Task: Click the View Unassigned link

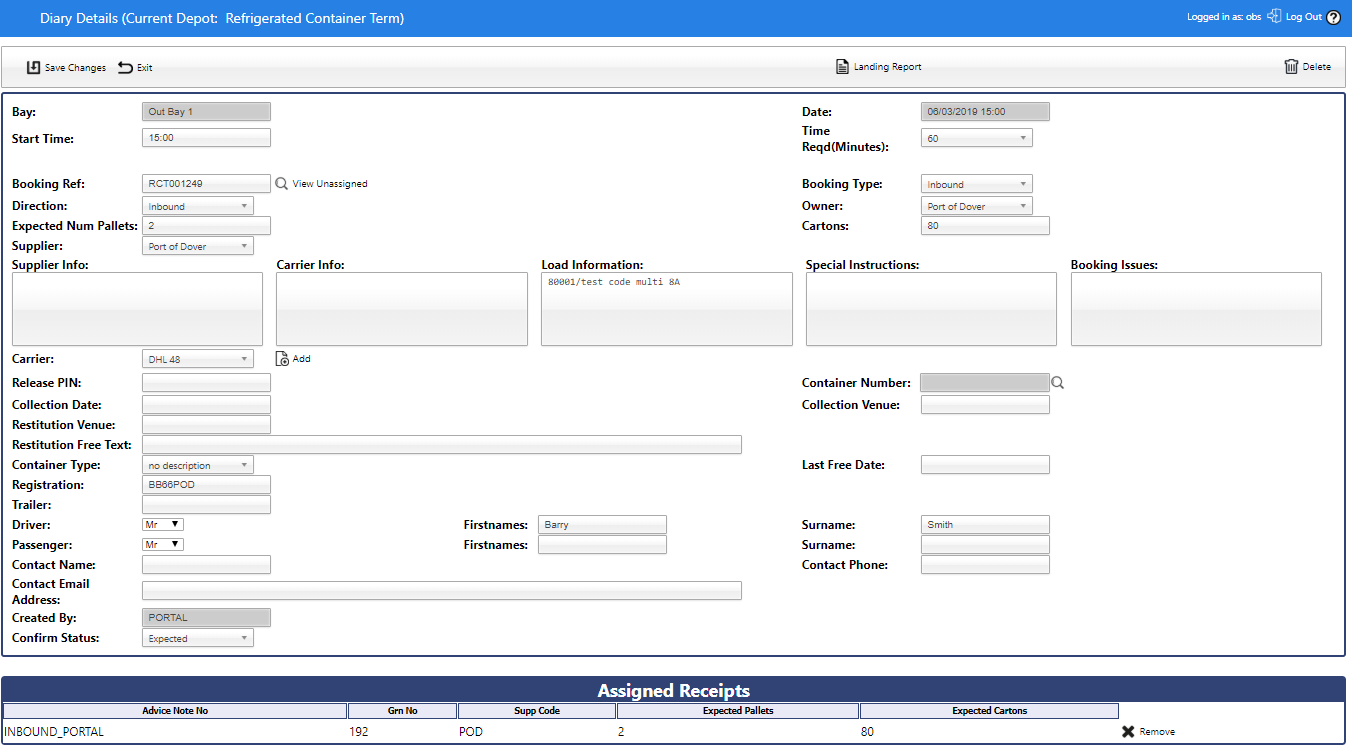Action: click(x=330, y=184)
